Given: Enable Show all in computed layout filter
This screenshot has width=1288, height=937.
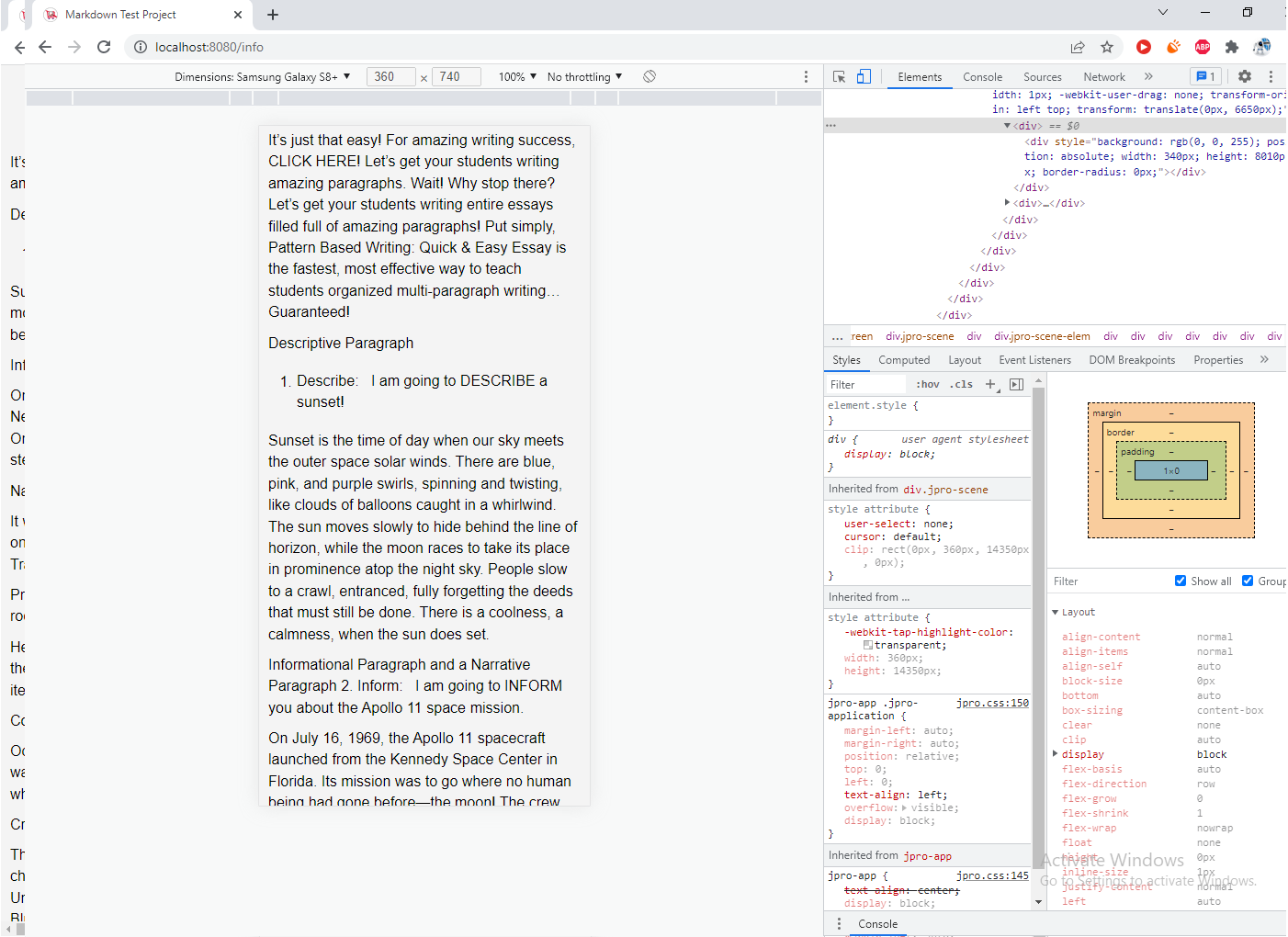Looking at the screenshot, I should (x=1181, y=581).
